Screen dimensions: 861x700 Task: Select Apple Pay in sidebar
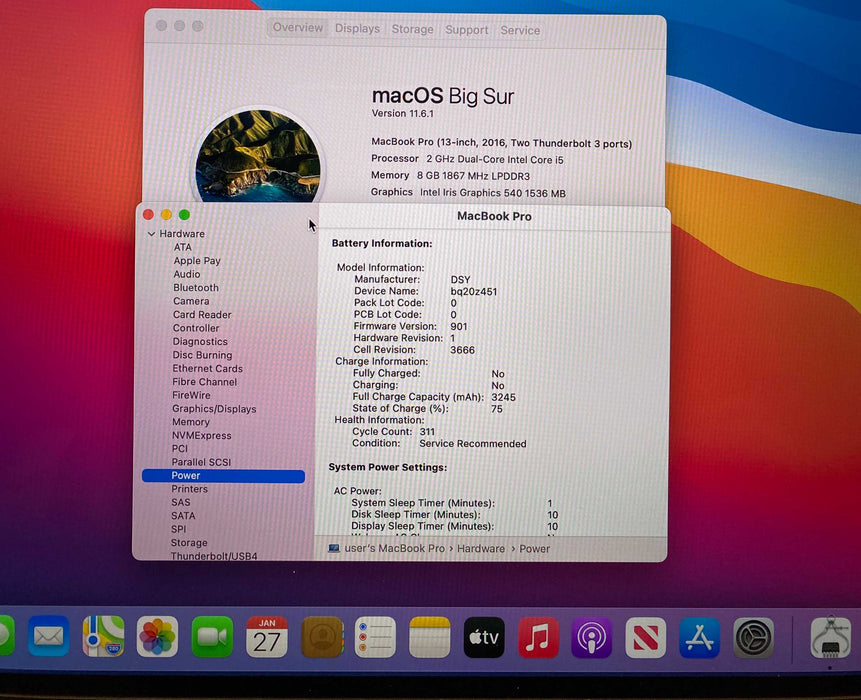coord(197,261)
